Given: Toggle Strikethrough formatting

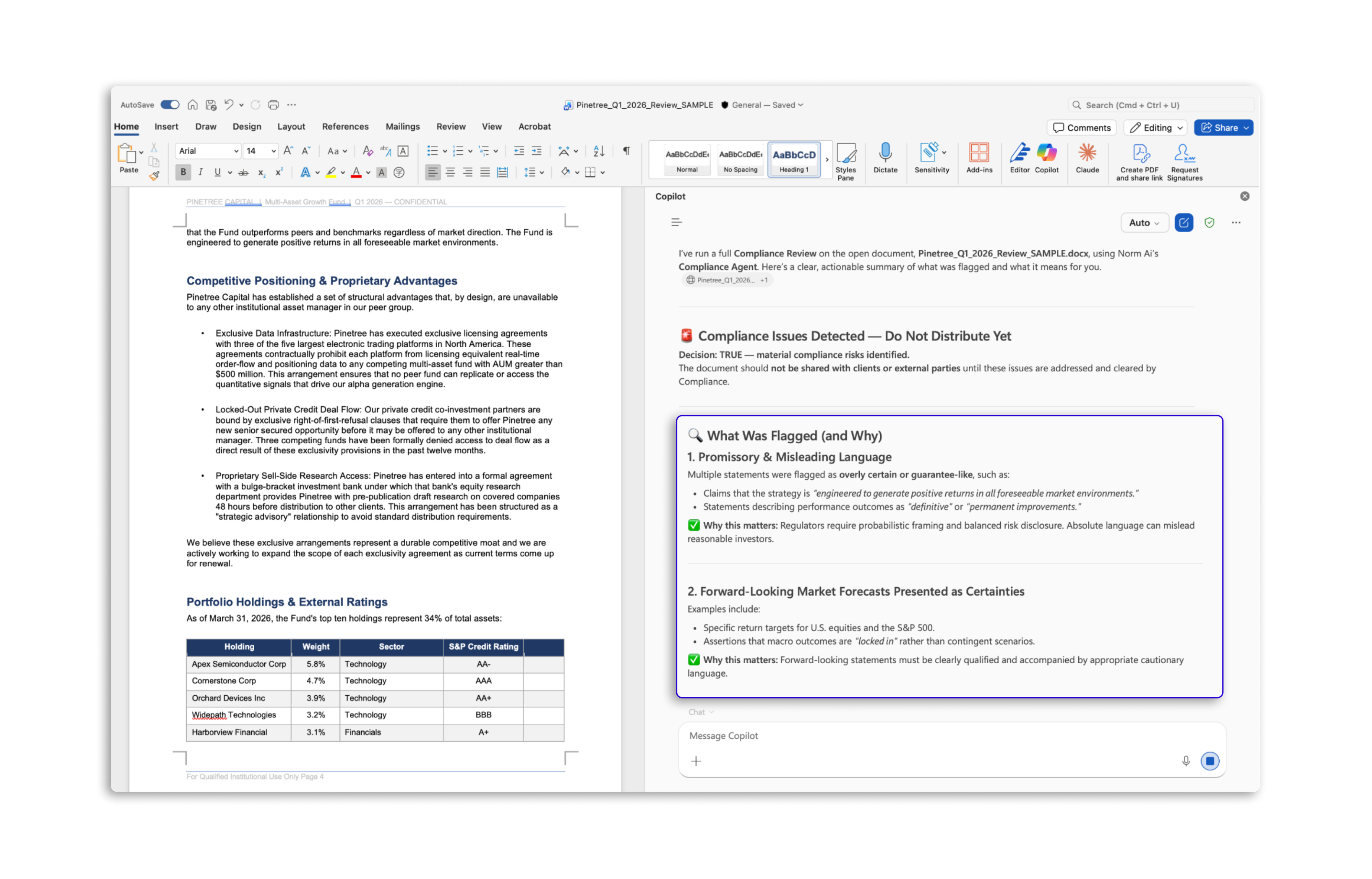Looking at the screenshot, I should pyautogui.click(x=244, y=173).
